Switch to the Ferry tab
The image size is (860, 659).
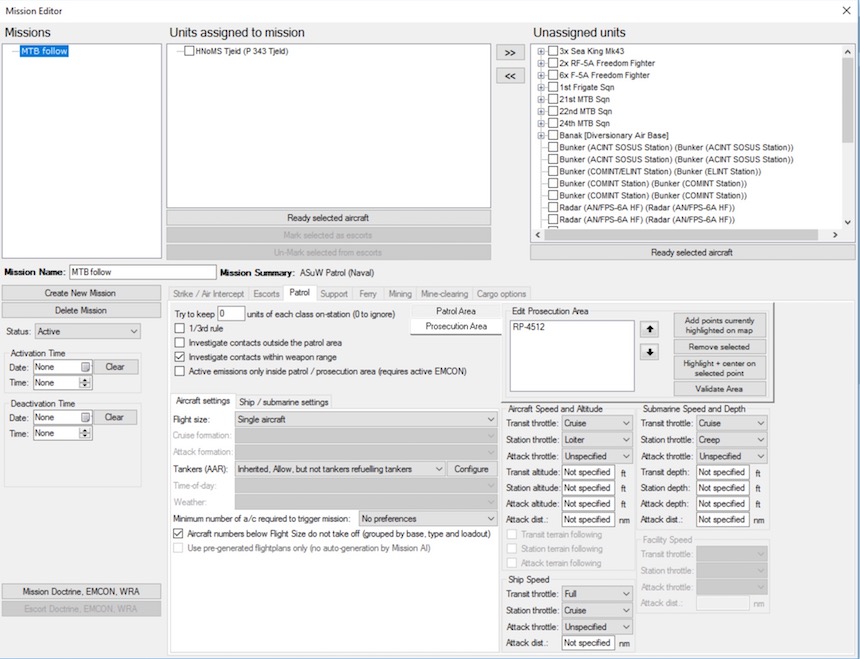click(367, 294)
